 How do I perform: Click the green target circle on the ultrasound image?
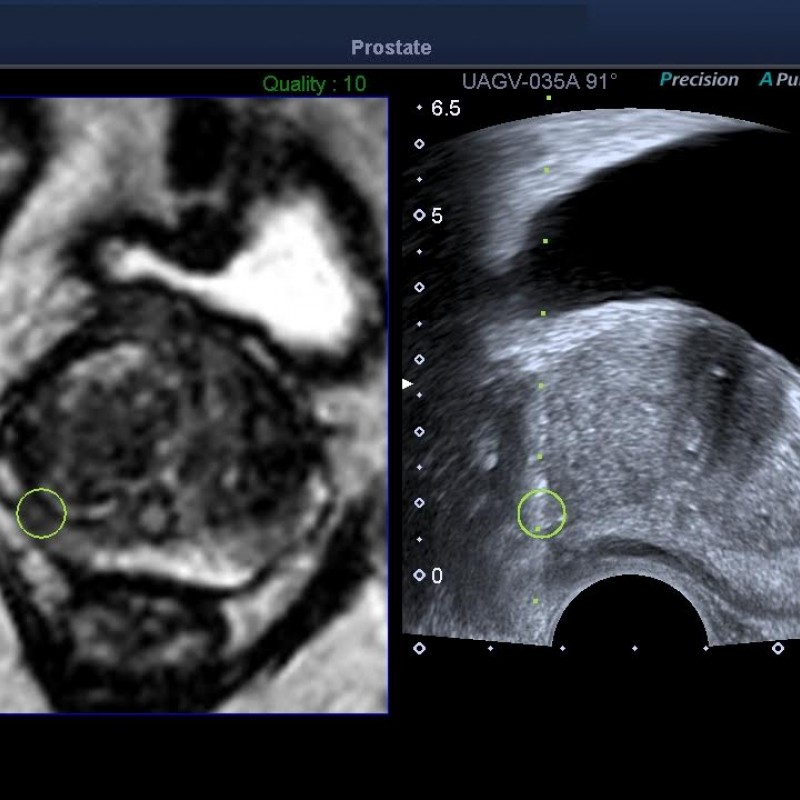point(541,513)
